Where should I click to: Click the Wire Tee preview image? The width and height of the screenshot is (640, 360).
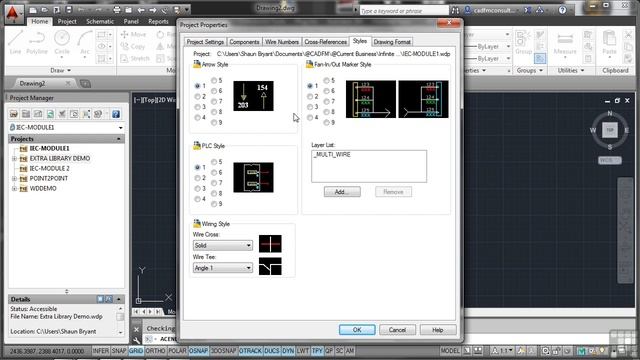click(270, 266)
